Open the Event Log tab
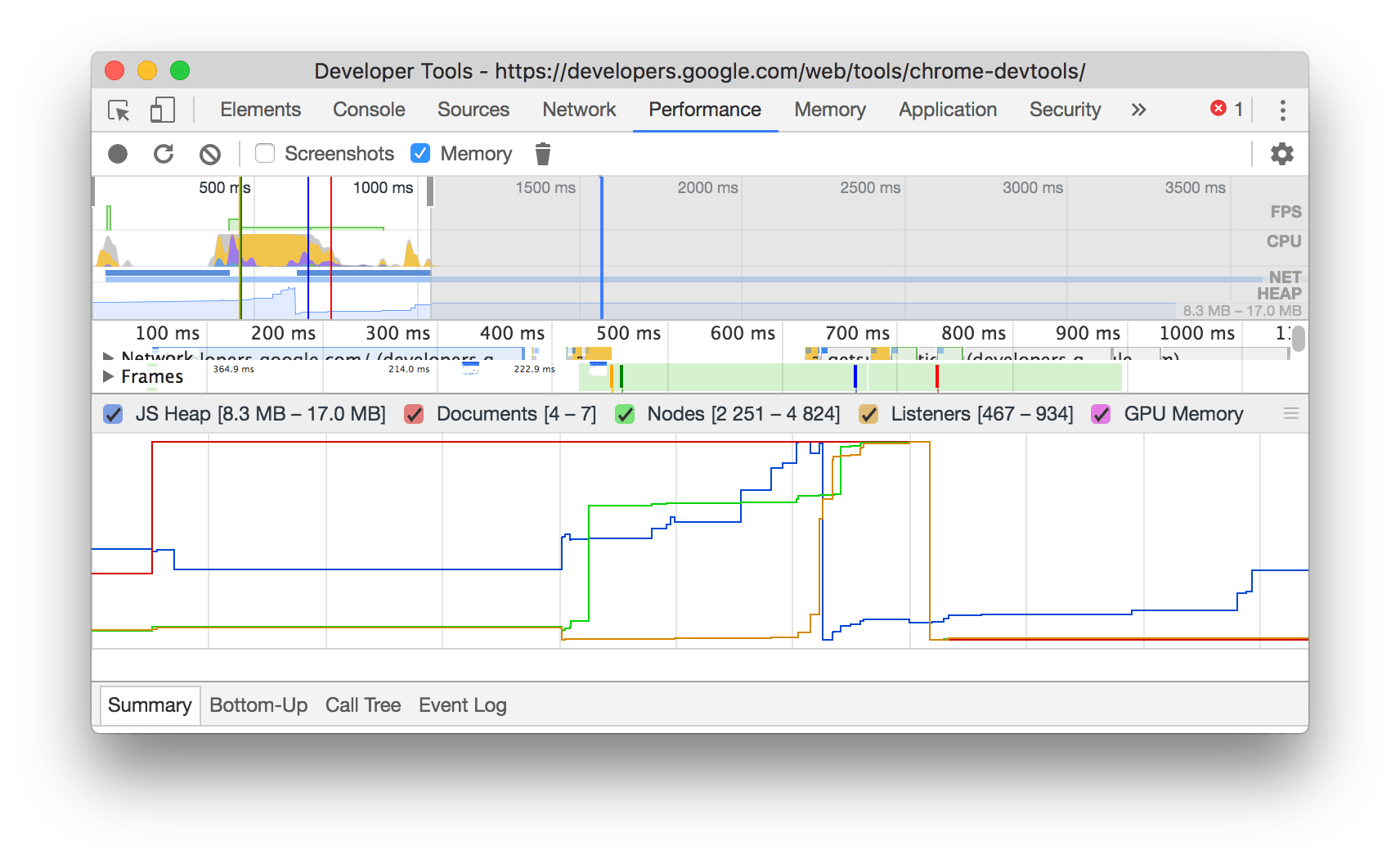The width and height of the screenshot is (1400, 864). pos(462,704)
